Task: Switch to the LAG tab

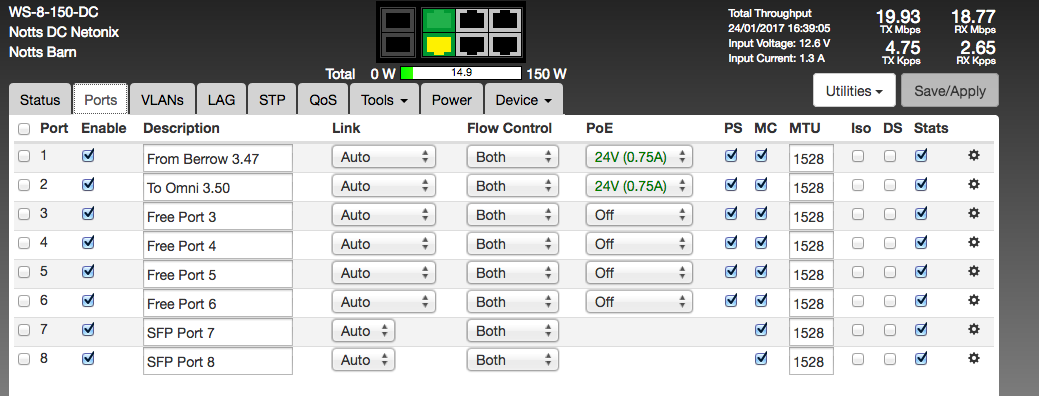Action: pyautogui.click(x=221, y=100)
